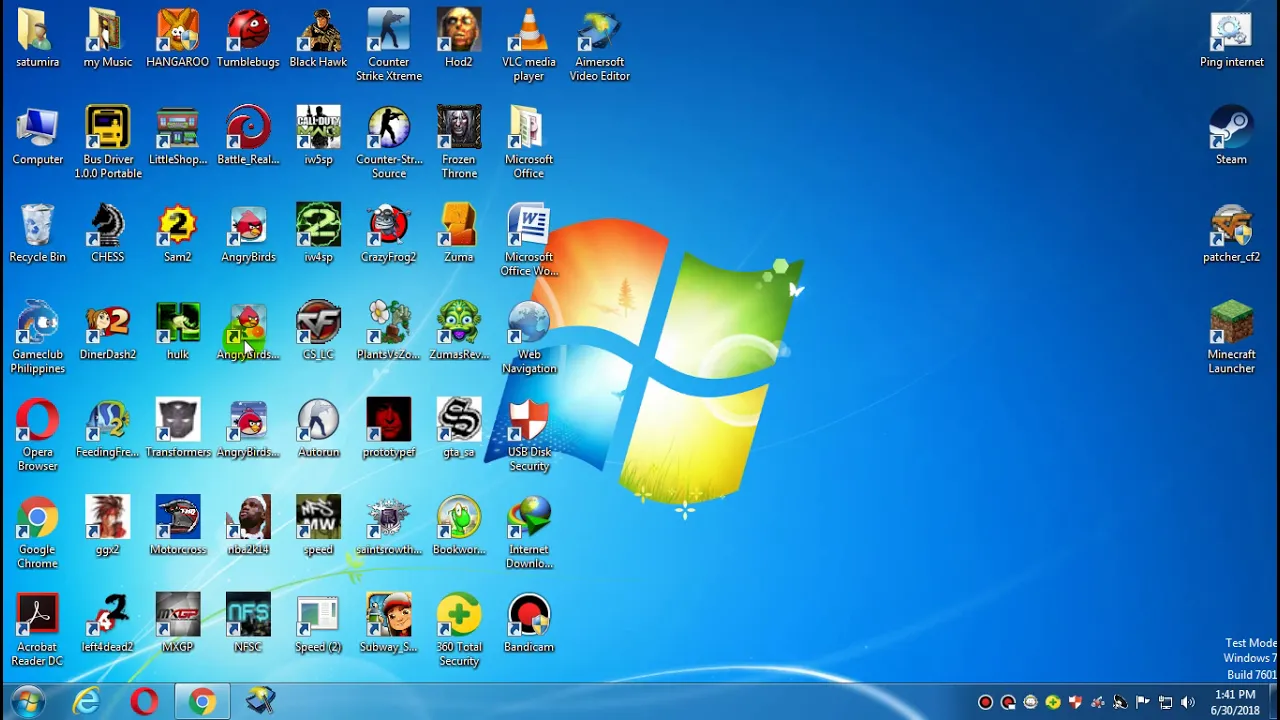The width and height of the screenshot is (1280, 720).
Task: Open the Autorun shortcut
Action: tap(318, 428)
